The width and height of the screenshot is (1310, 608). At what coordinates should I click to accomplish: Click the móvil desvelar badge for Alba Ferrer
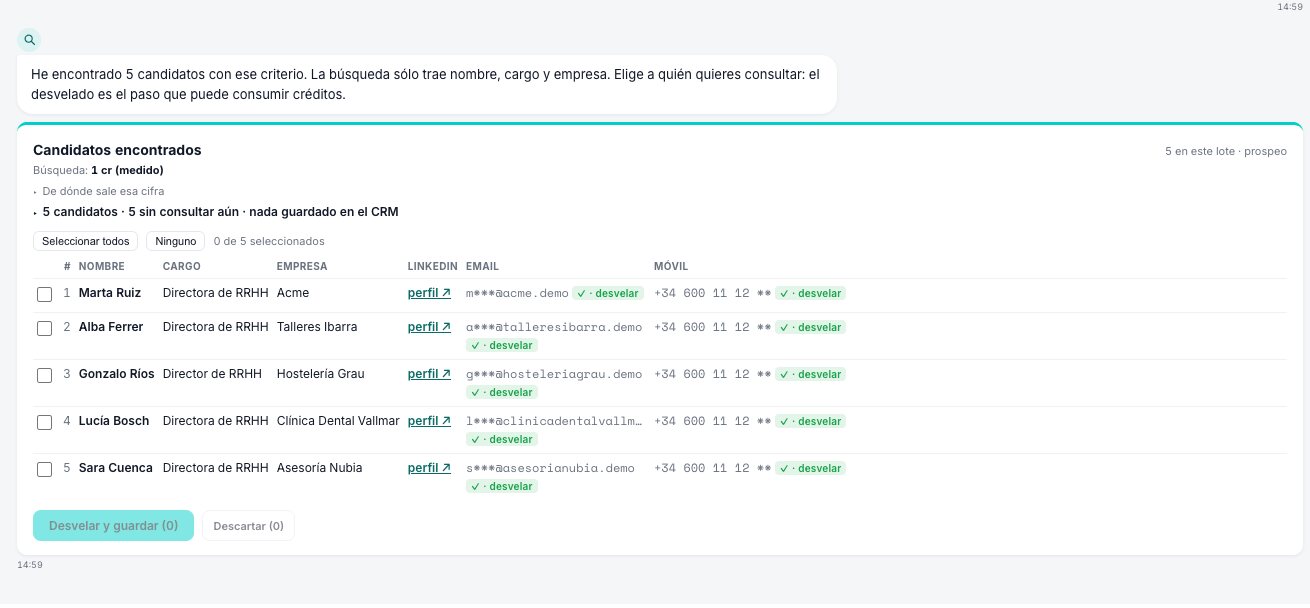tap(810, 328)
